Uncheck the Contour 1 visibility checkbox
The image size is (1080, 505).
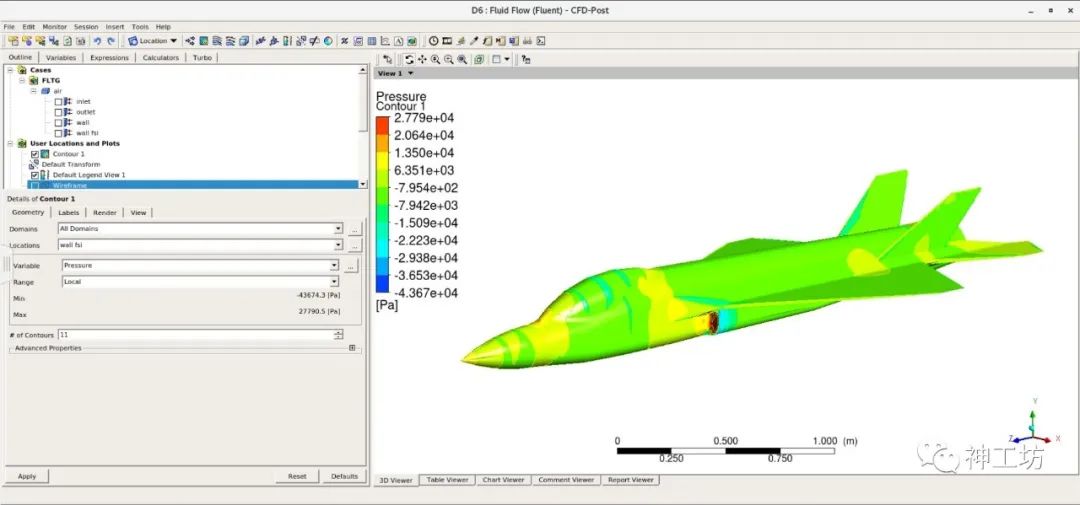point(34,154)
